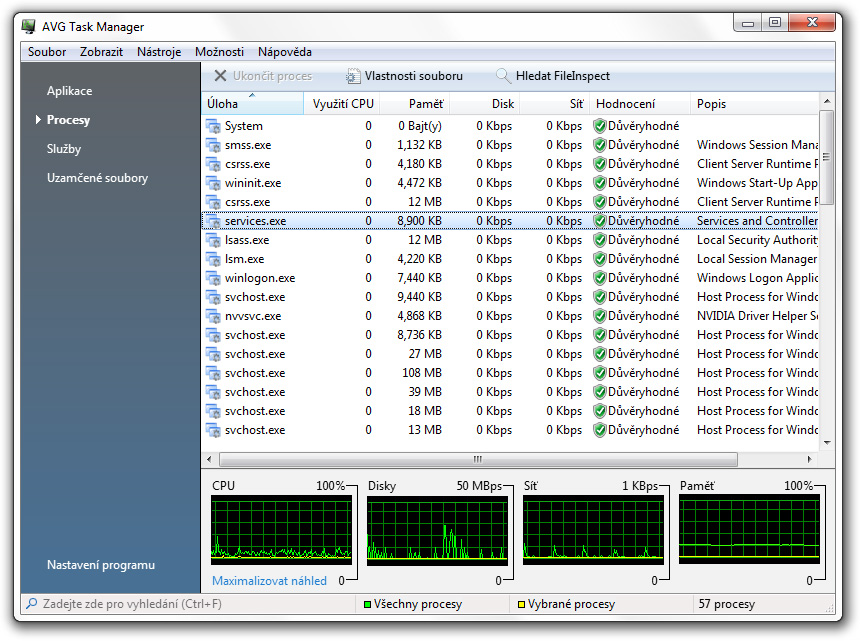The height and width of the screenshot is (641, 860).
Task: Select the Procesy section in sidebar
Action: click(x=69, y=120)
